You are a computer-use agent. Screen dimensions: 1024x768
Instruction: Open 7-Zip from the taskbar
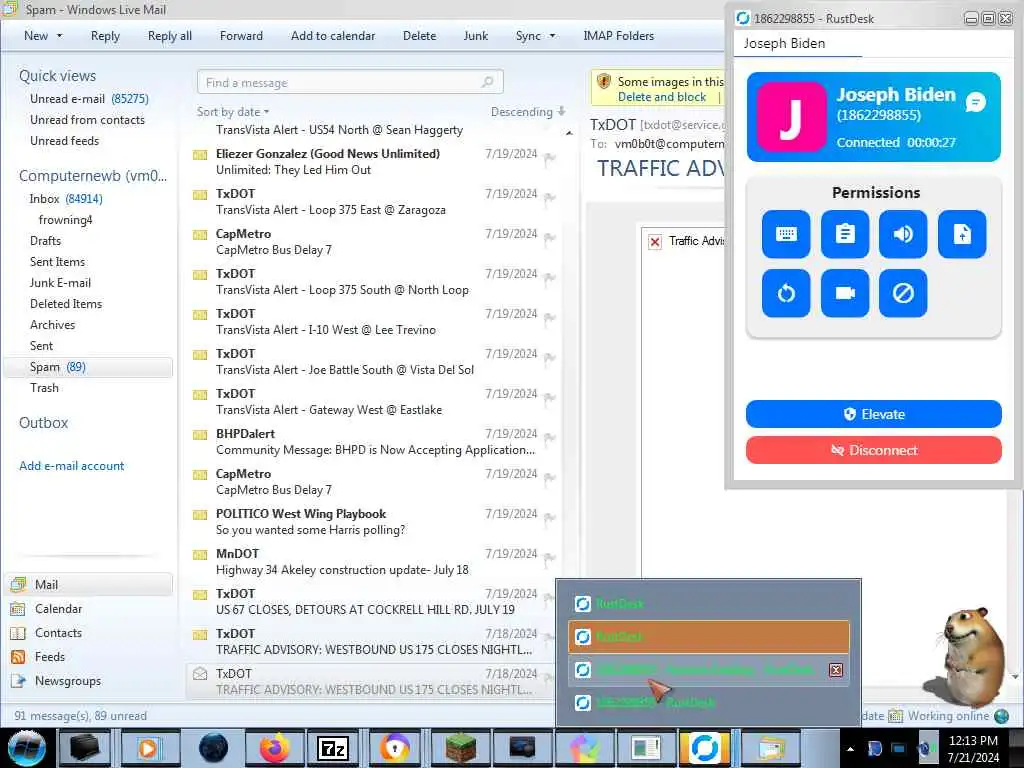click(x=333, y=748)
